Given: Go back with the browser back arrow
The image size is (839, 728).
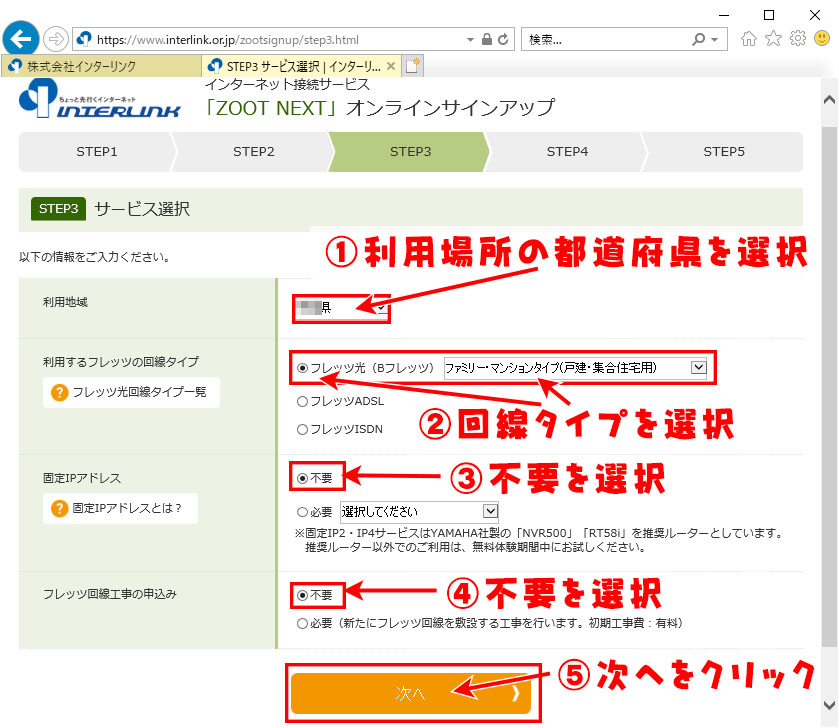Looking at the screenshot, I should (x=21, y=39).
